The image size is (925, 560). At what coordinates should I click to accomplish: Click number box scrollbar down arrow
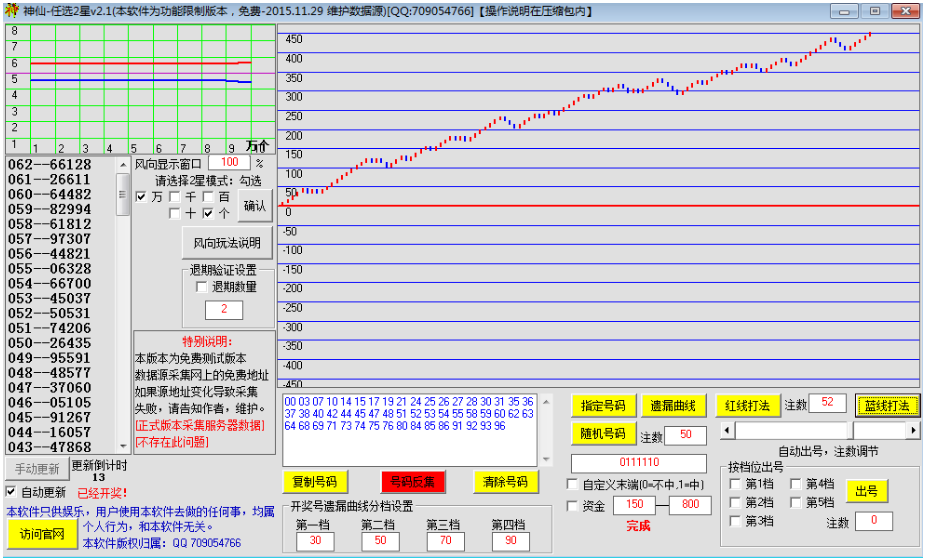[546, 459]
